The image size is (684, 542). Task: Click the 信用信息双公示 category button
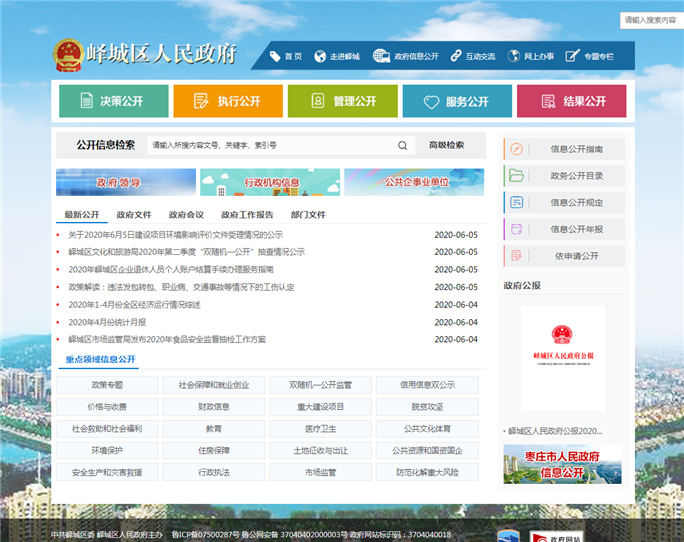(427, 385)
